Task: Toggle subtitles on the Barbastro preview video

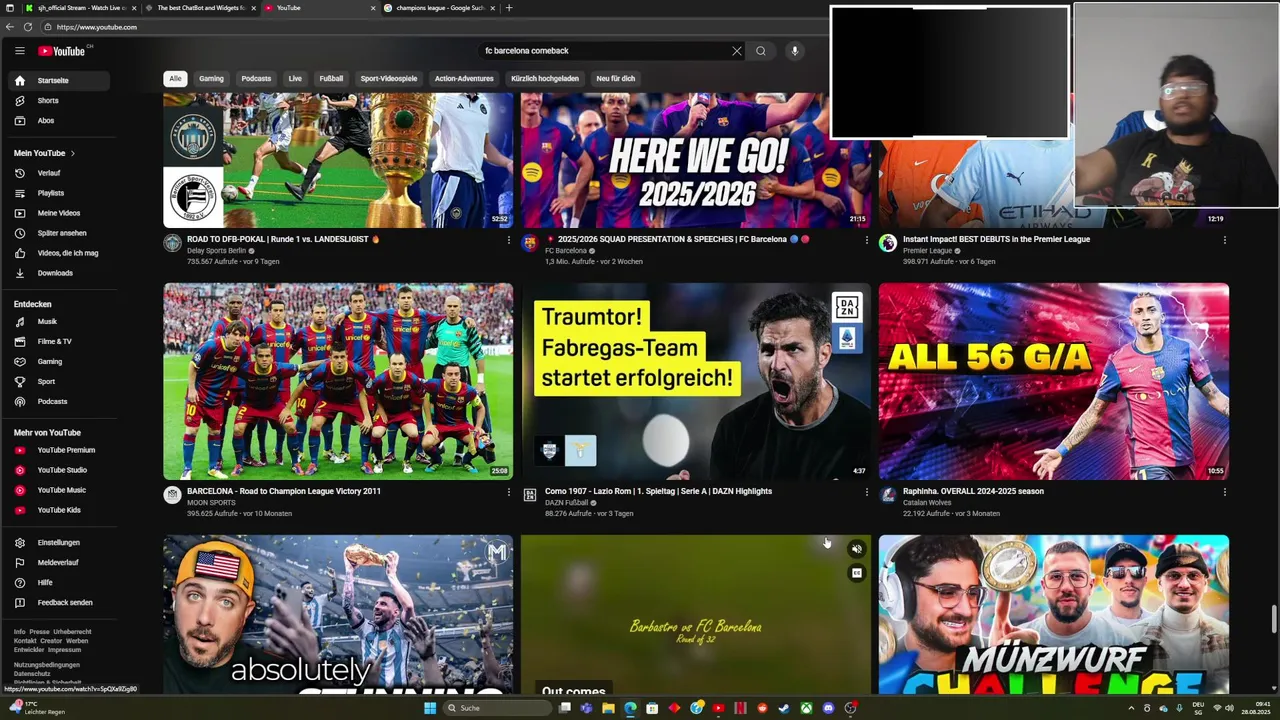Action: 857,573
